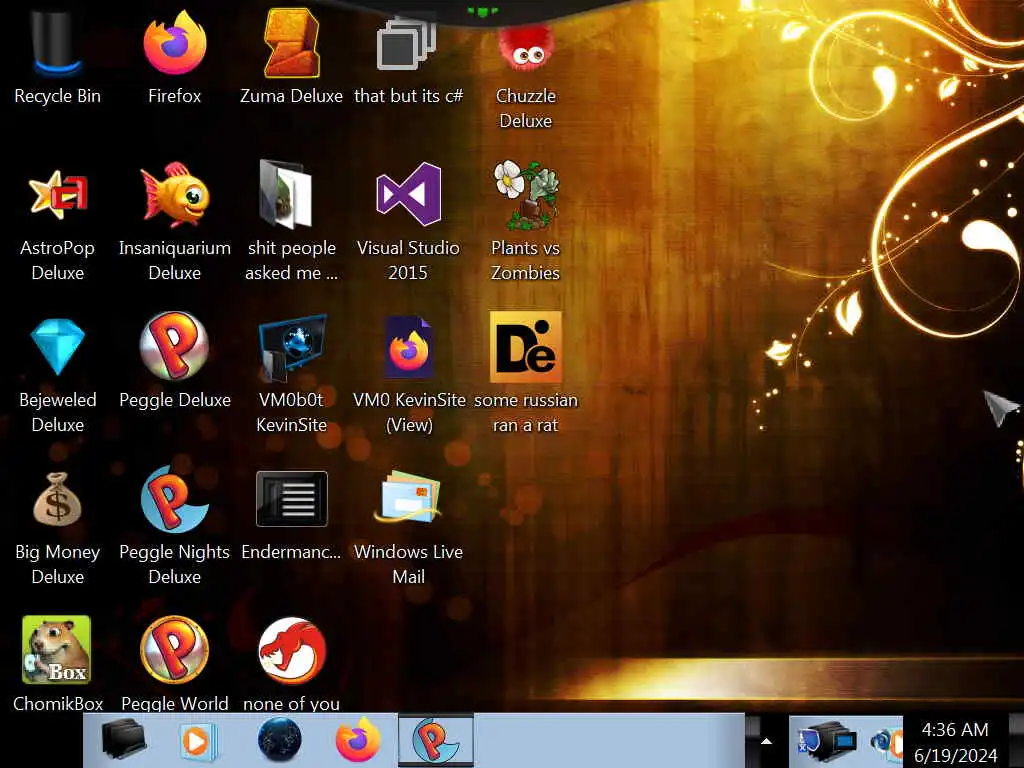The width and height of the screenshot is (1024, 768).
Task: Select the Peggle Deluxe desktop icon
Action: (175, 346)
